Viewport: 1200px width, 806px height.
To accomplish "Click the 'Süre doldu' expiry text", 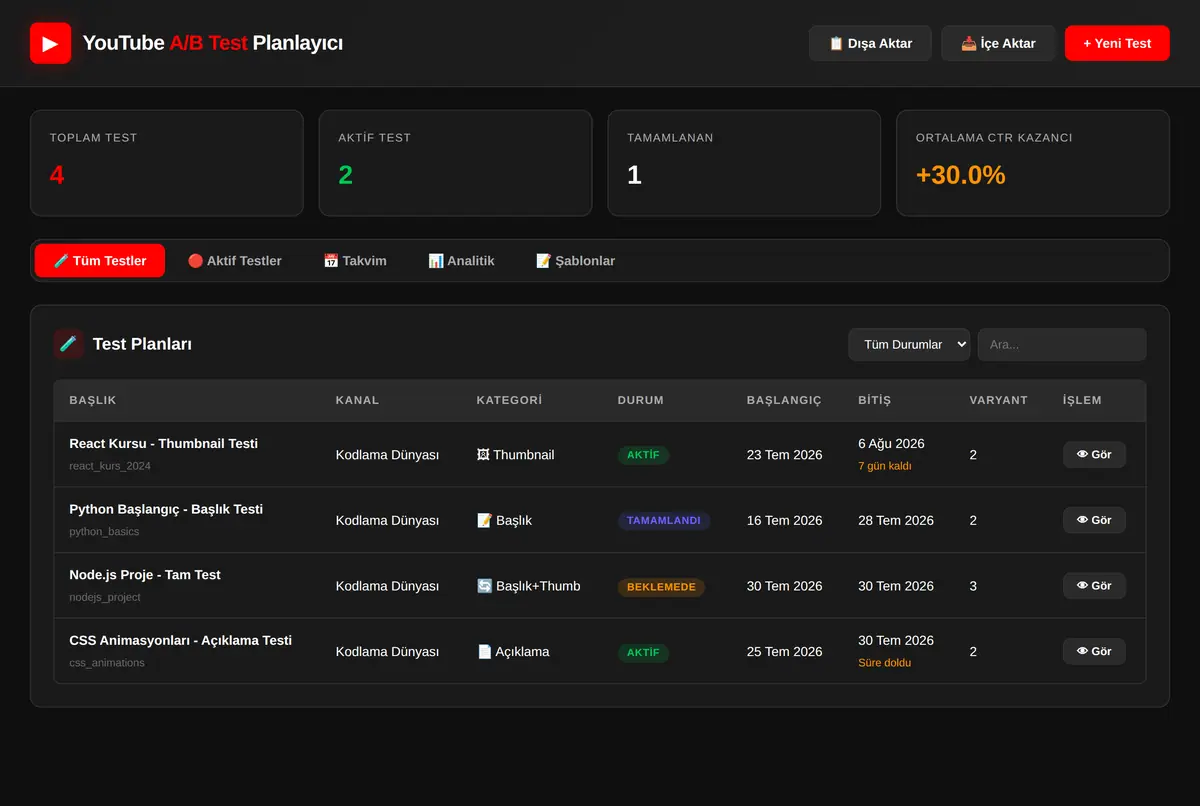I will (885, 663).
